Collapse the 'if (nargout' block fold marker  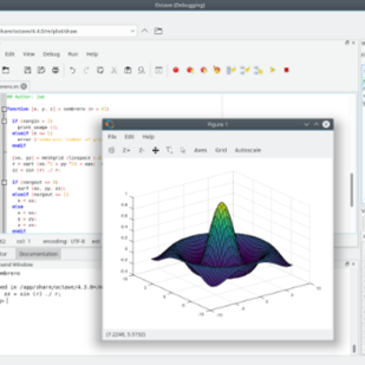click(x=4, y=182)
